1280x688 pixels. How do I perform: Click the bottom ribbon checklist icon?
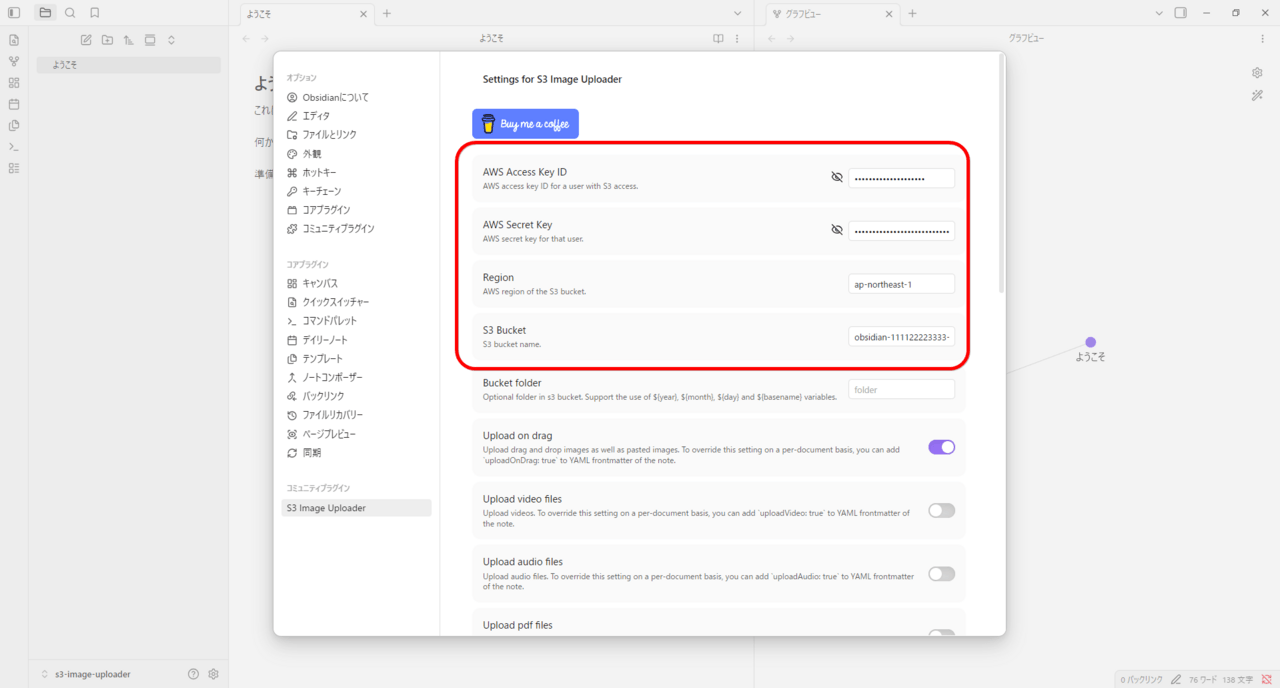[14, 168]
